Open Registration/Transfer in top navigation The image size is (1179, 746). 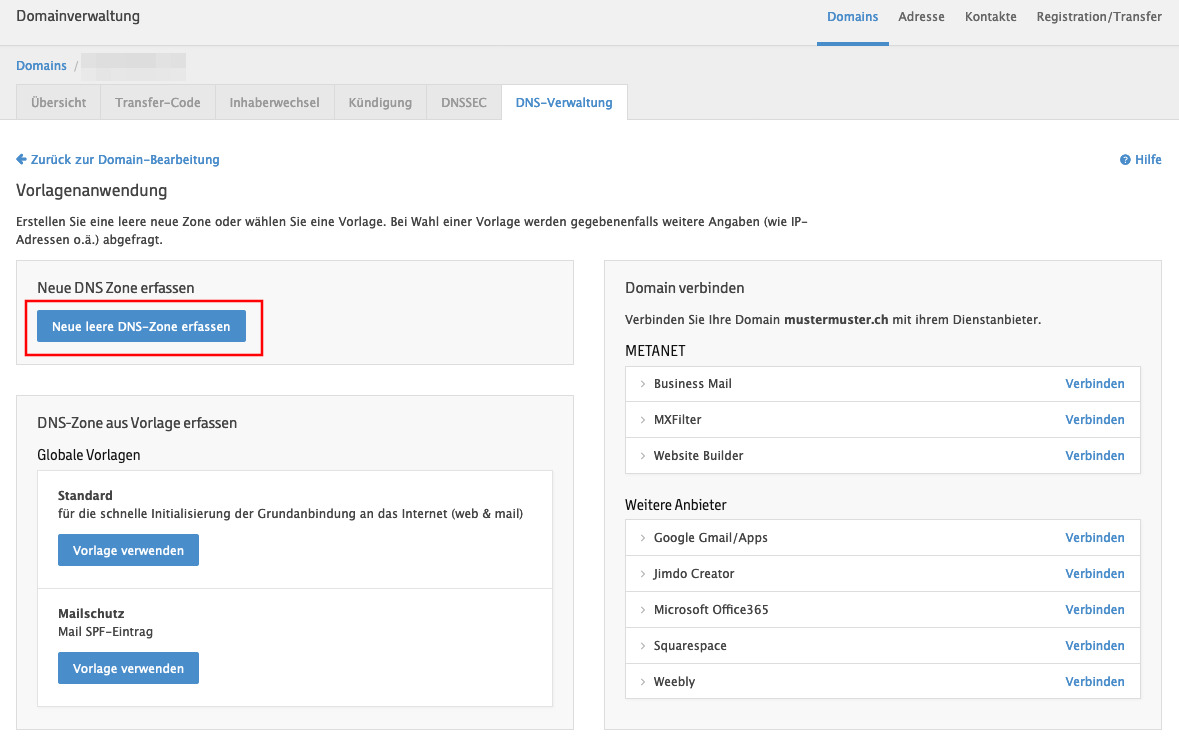(1099, 17)
